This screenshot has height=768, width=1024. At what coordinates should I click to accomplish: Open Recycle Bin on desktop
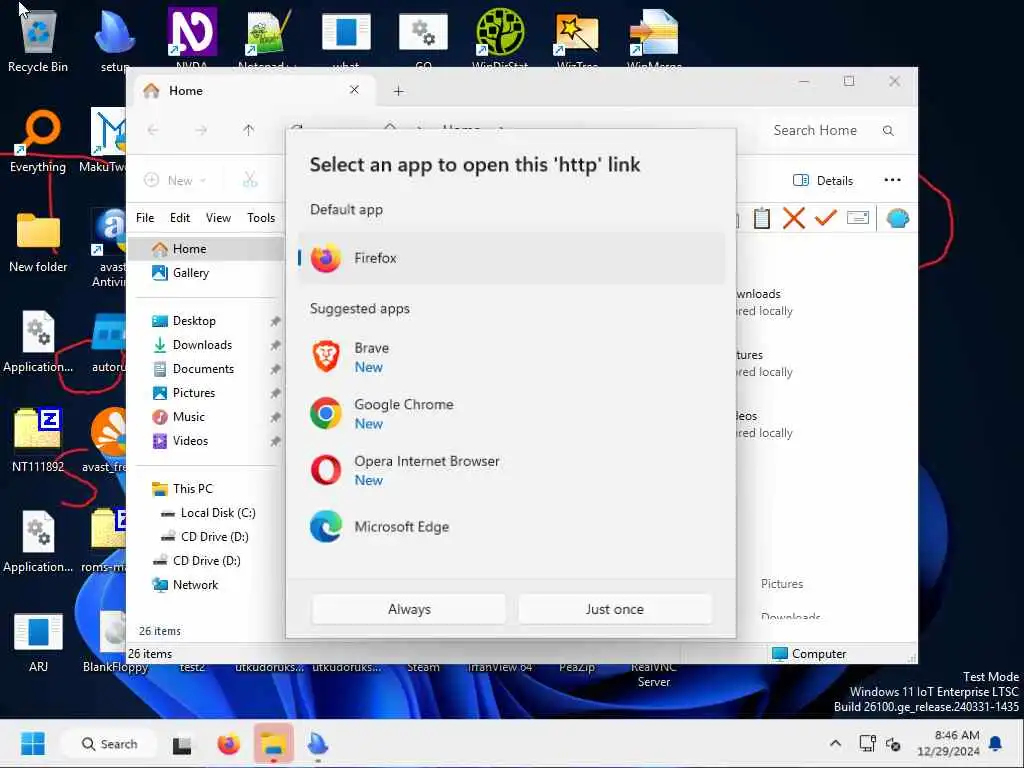pos(38,40)
